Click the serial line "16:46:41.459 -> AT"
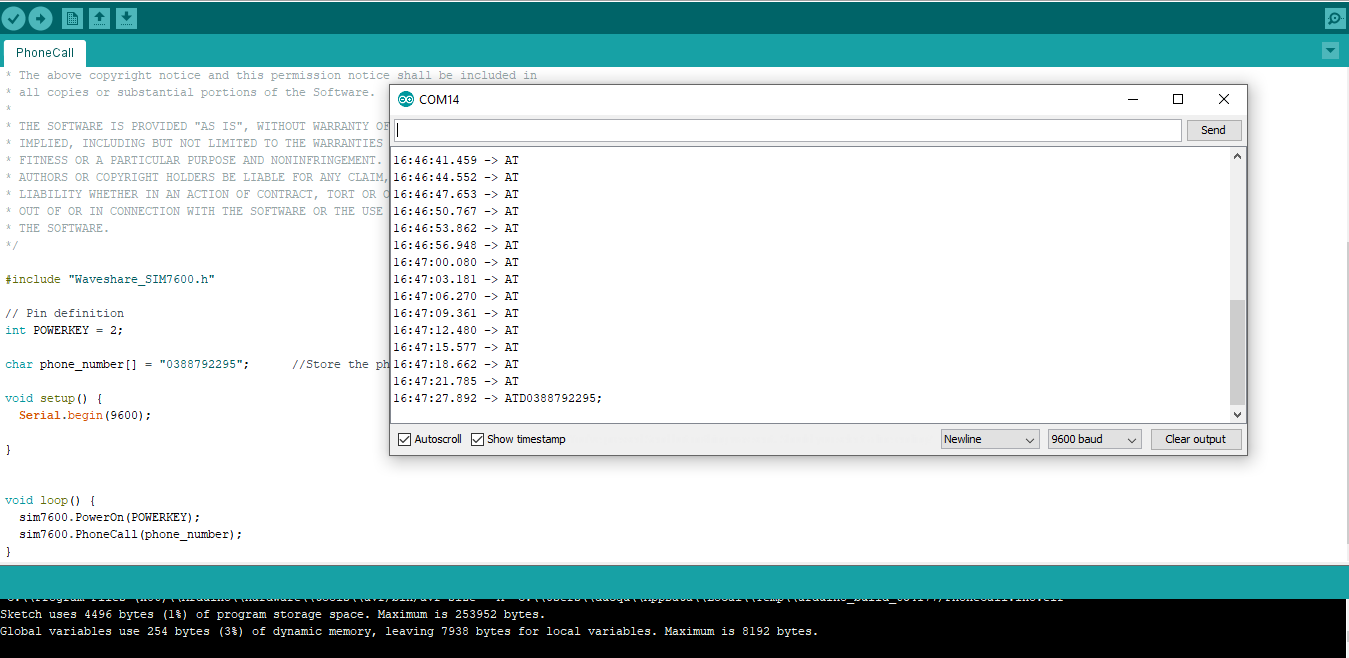Viewport: 1349px width, 658px height. [x=456, y=160]
